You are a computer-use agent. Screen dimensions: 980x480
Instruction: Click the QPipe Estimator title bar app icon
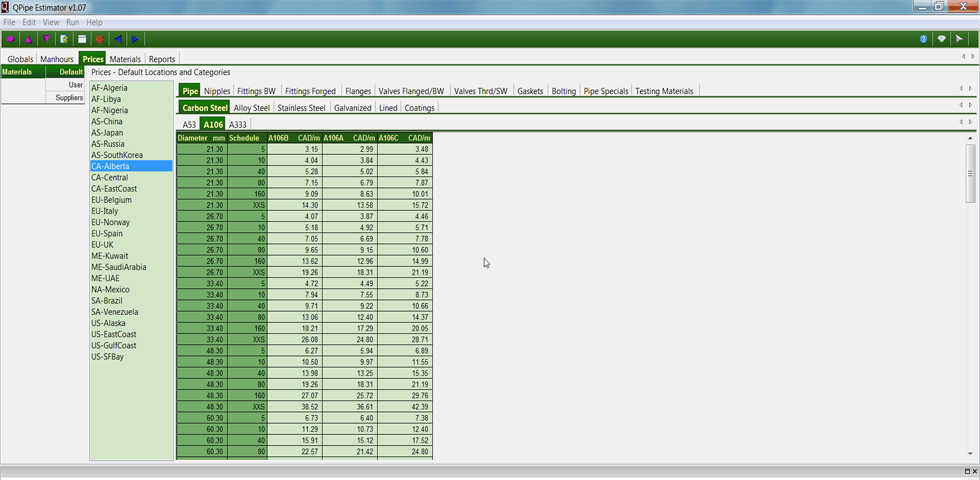coord(6,6)
